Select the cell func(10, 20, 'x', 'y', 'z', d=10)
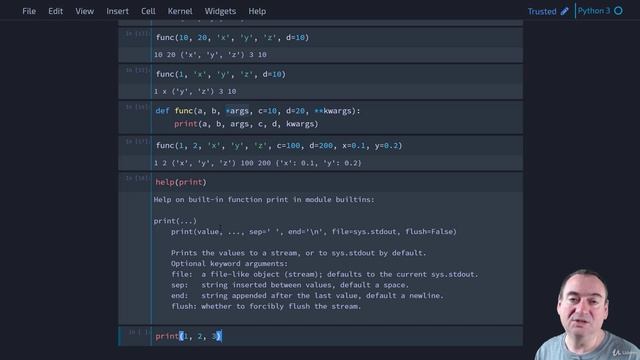 click(337, 38)
